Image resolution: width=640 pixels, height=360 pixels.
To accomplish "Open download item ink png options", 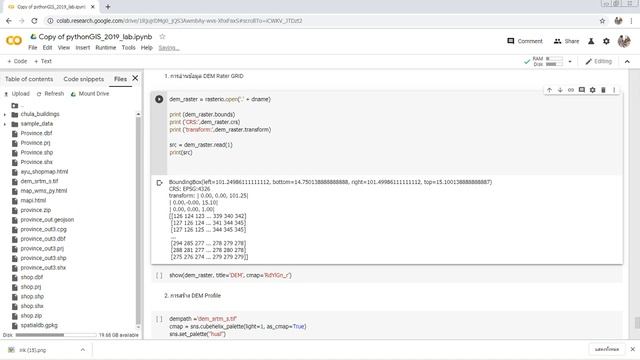I will coord(82,350).
